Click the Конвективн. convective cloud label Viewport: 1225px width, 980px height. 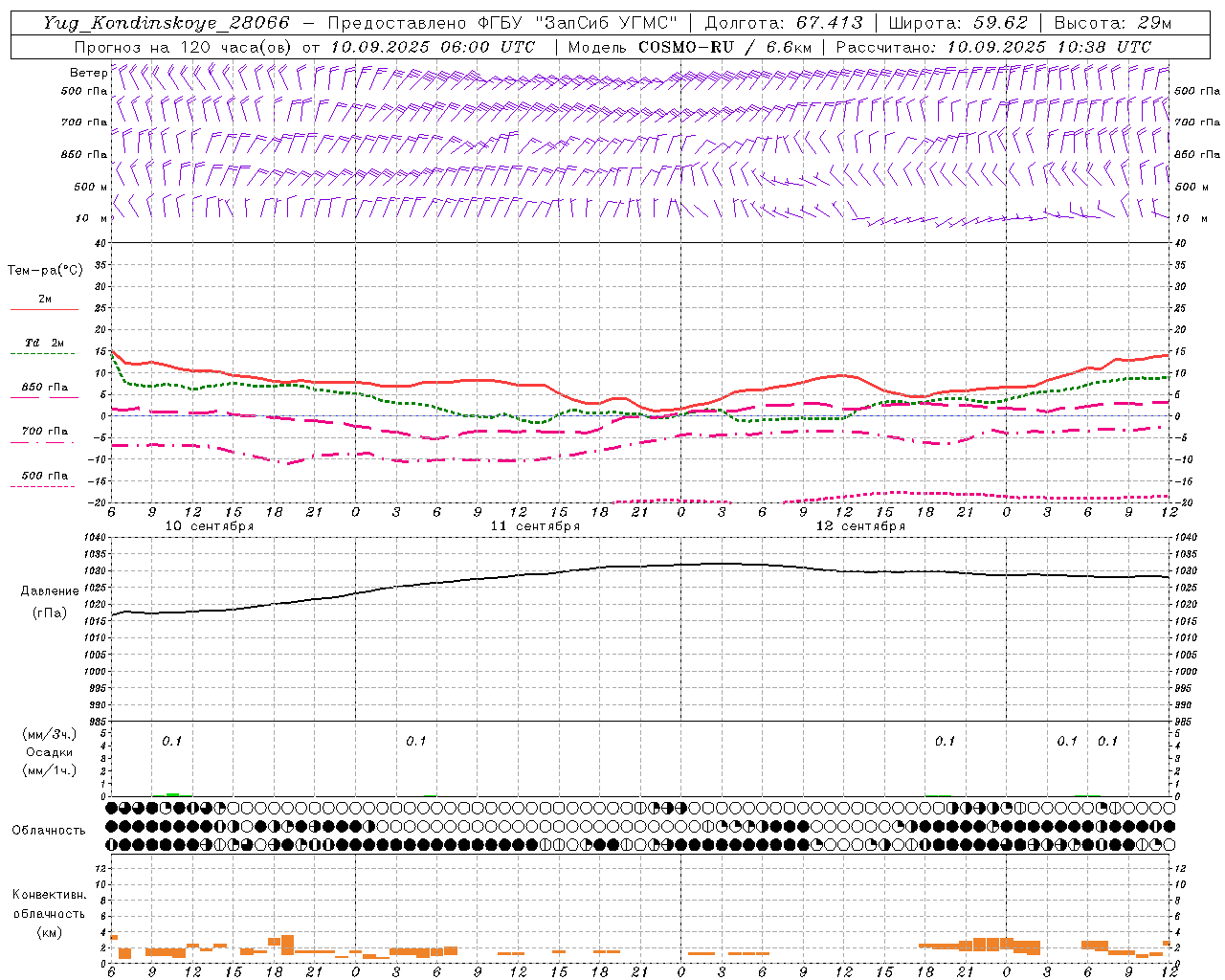[x=49, y=895]
